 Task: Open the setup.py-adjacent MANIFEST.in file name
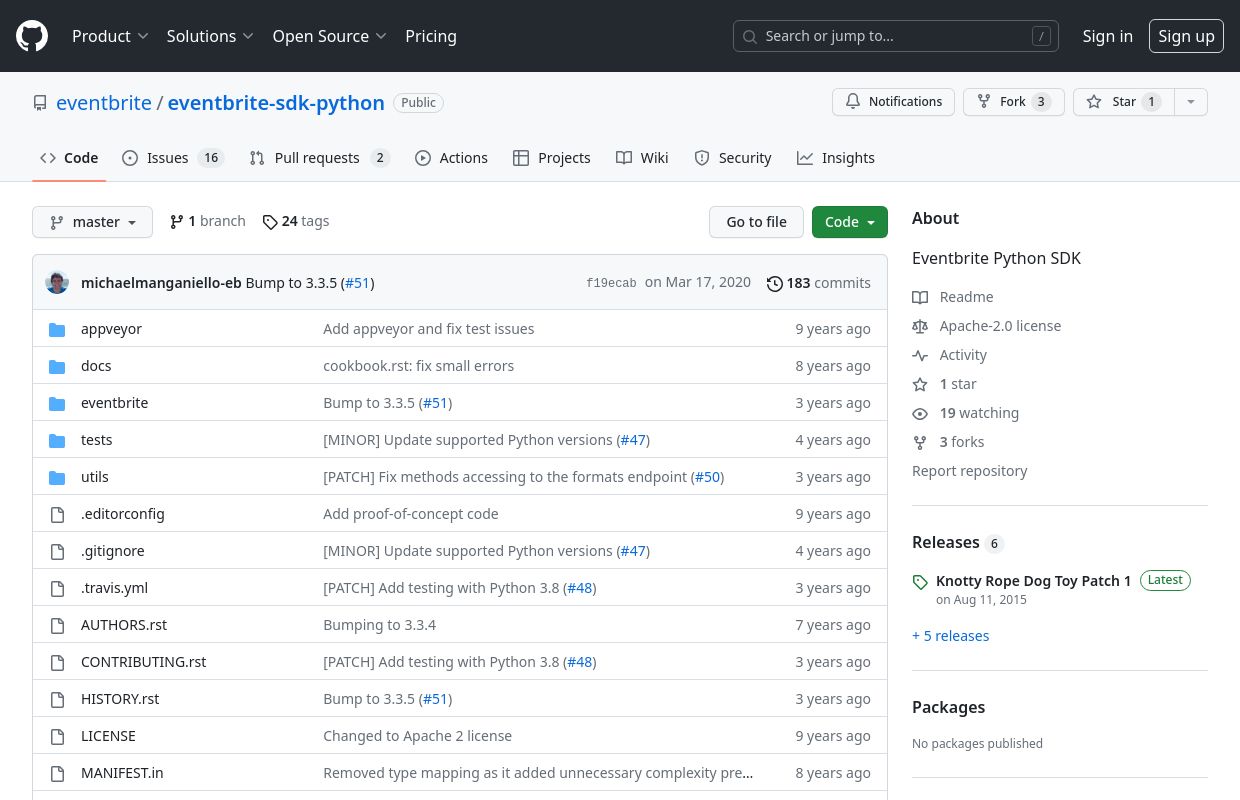122,773
